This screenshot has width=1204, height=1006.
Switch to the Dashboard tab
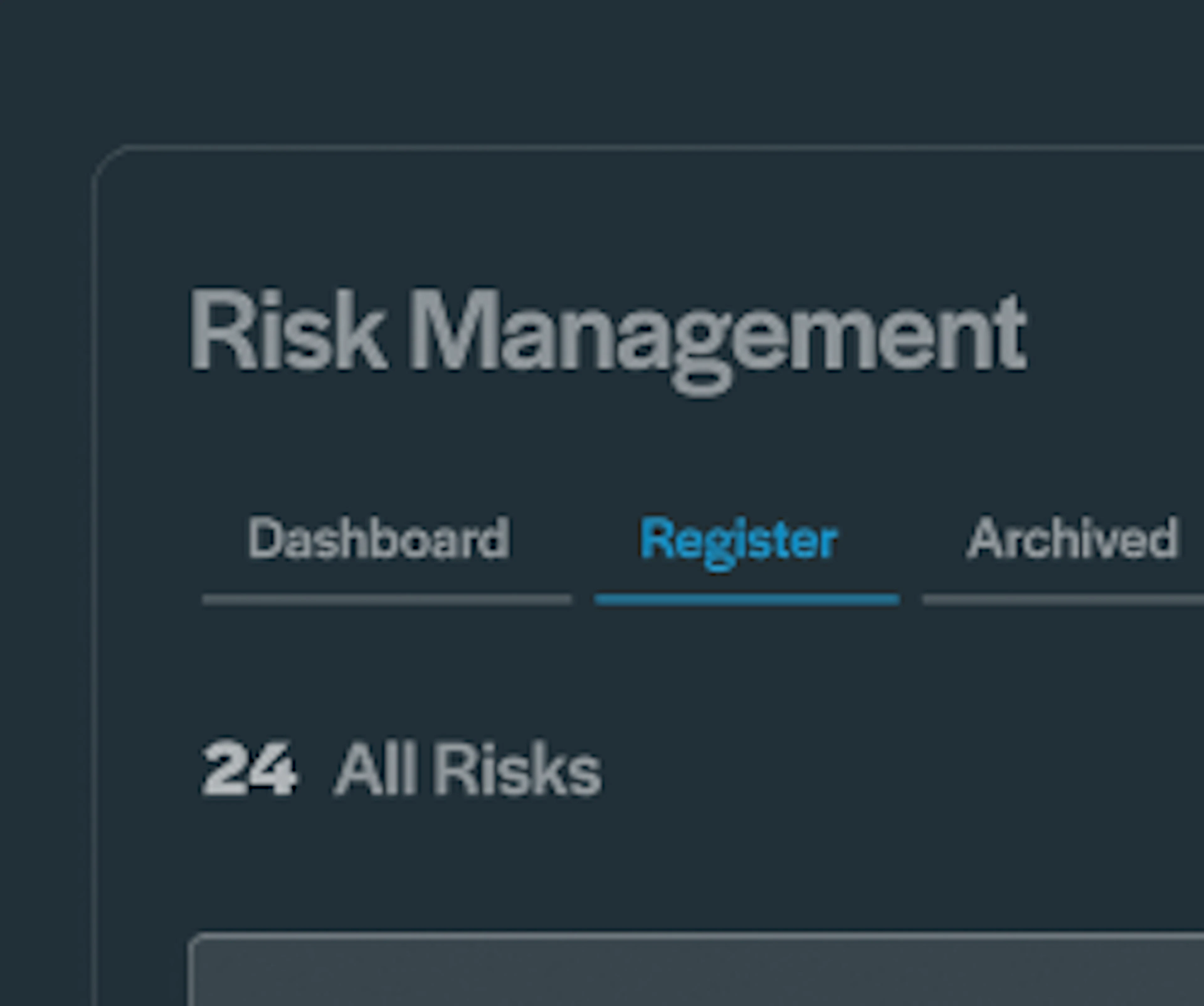tap(378, 537)
